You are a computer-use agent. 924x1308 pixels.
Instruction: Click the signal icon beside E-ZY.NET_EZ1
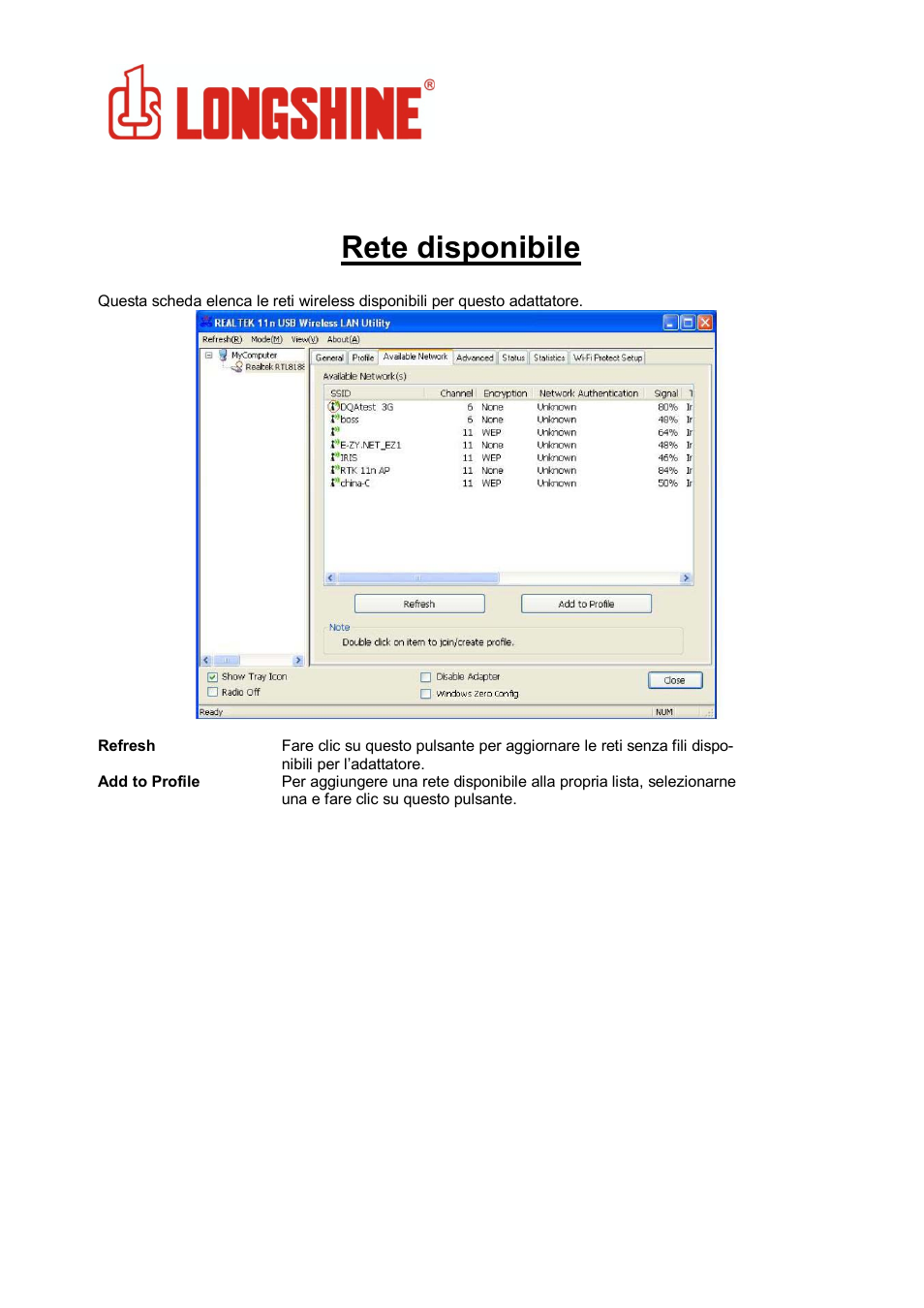pyautogui.click(x=334, y=445)
